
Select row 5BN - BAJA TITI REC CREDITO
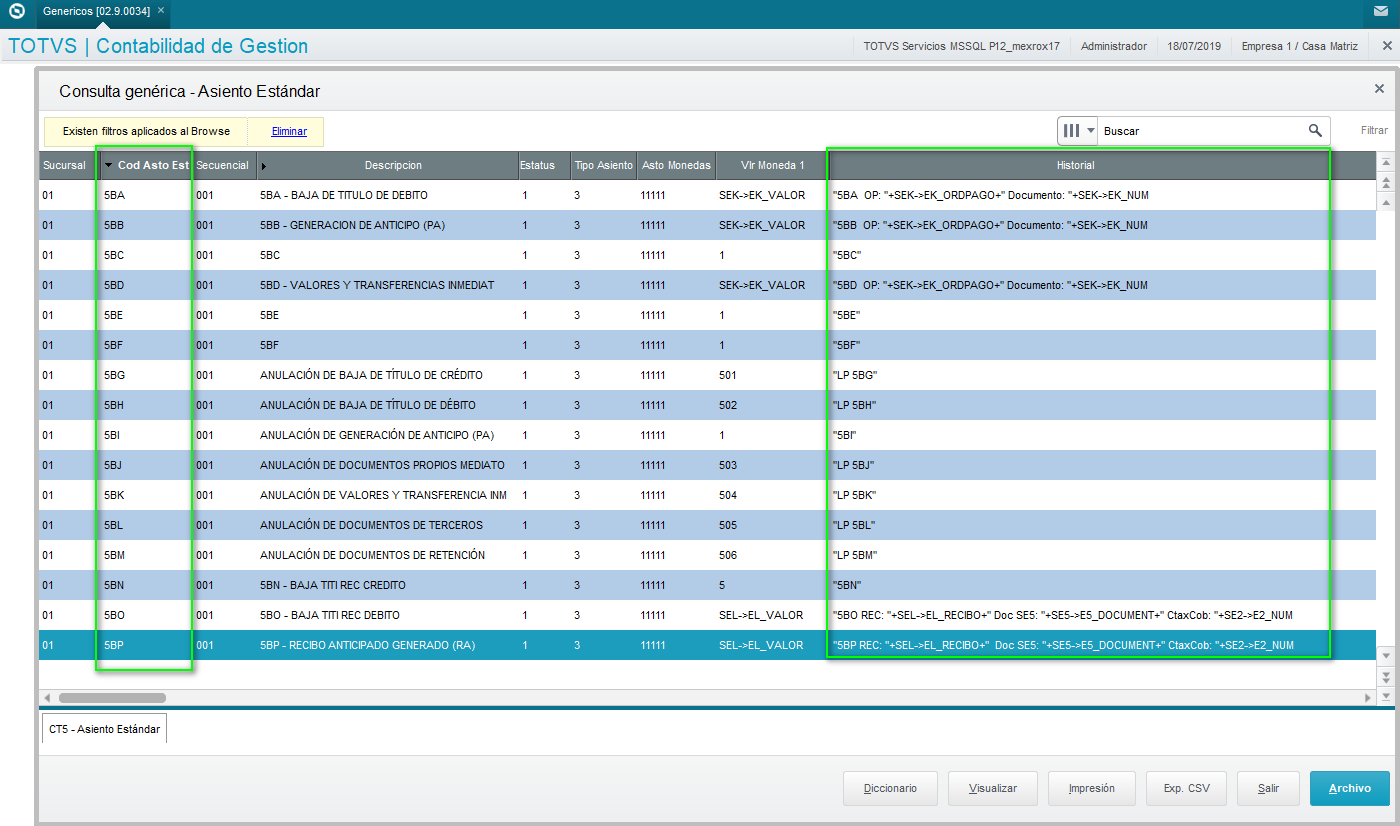707,585
